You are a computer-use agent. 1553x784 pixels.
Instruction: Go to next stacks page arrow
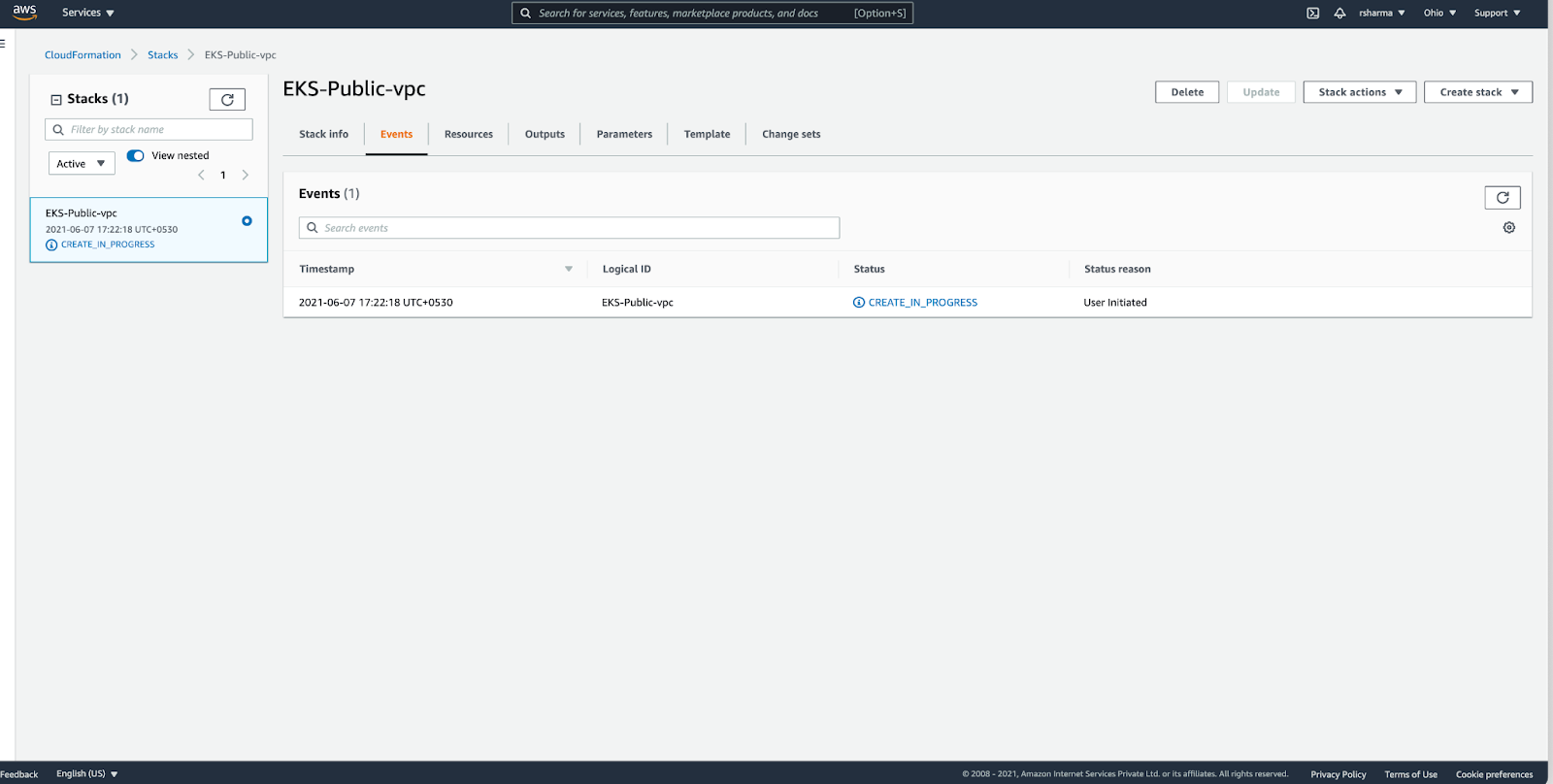coord(246,176)
